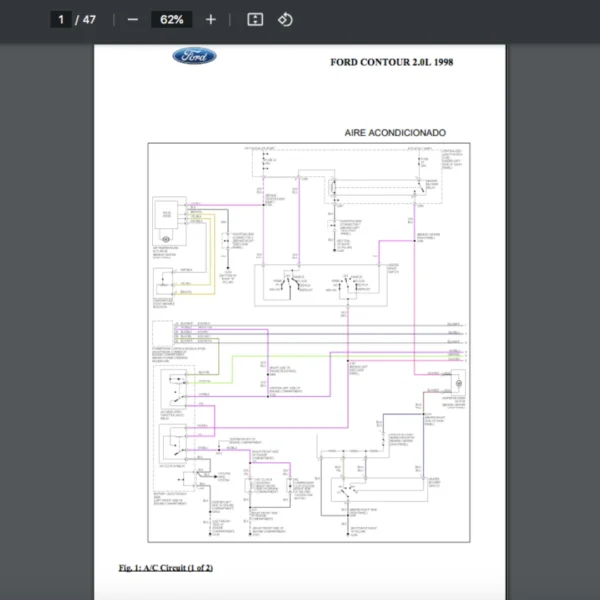The image size is (600, 600).
Task: Select the page number field showing 1
Action: [x=62, y=19]
